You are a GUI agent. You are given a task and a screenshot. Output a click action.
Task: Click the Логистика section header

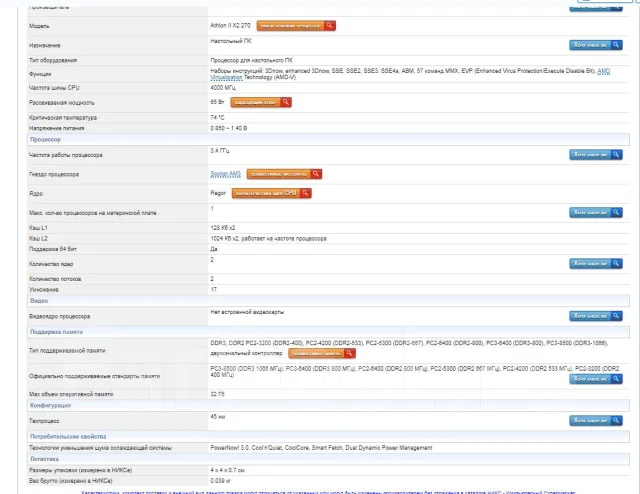(x=328, y=459)
